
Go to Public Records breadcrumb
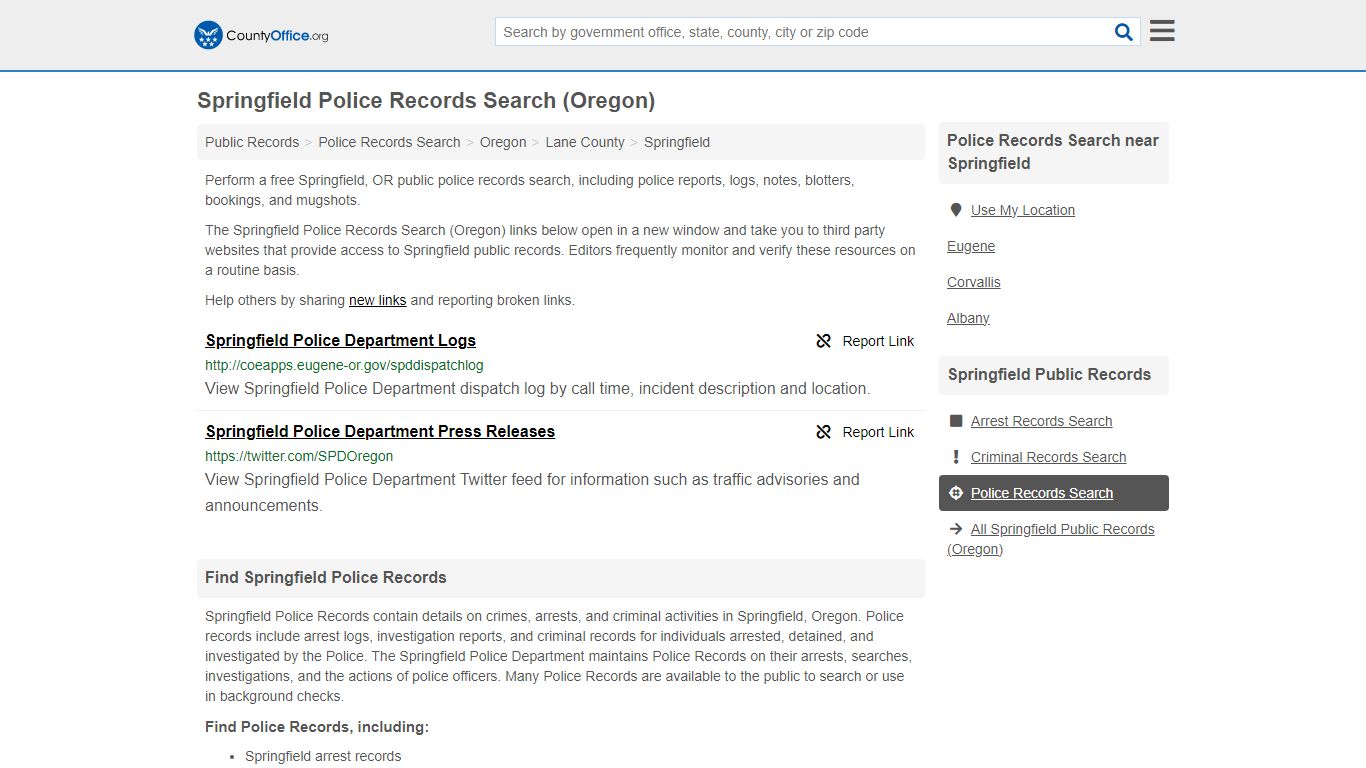[x=252, y=142]
